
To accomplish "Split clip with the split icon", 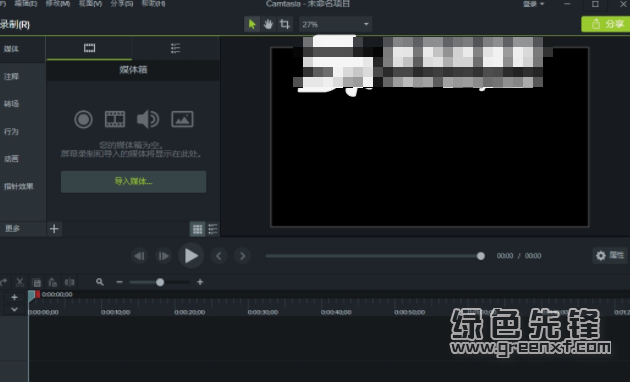I will 70,282.
